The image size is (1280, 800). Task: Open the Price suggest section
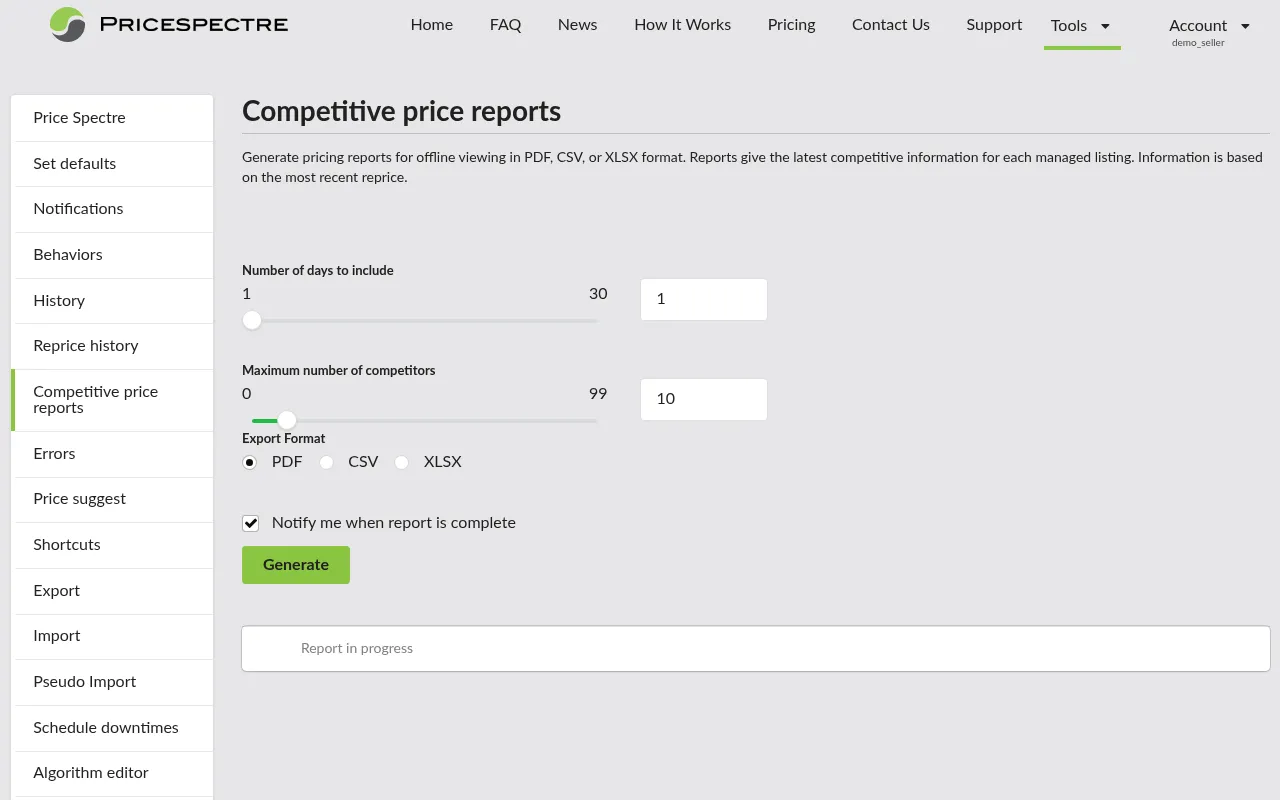[x=80, y=499]
